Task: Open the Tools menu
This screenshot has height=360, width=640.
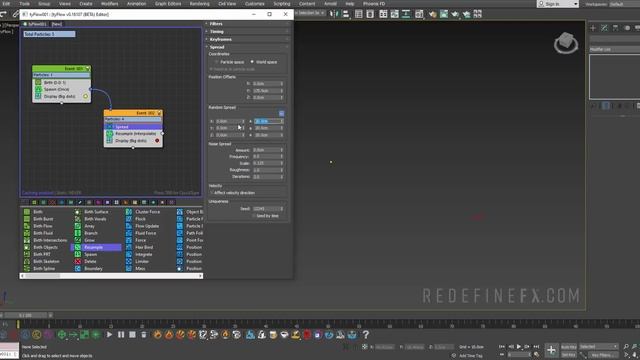Action: 24,4
